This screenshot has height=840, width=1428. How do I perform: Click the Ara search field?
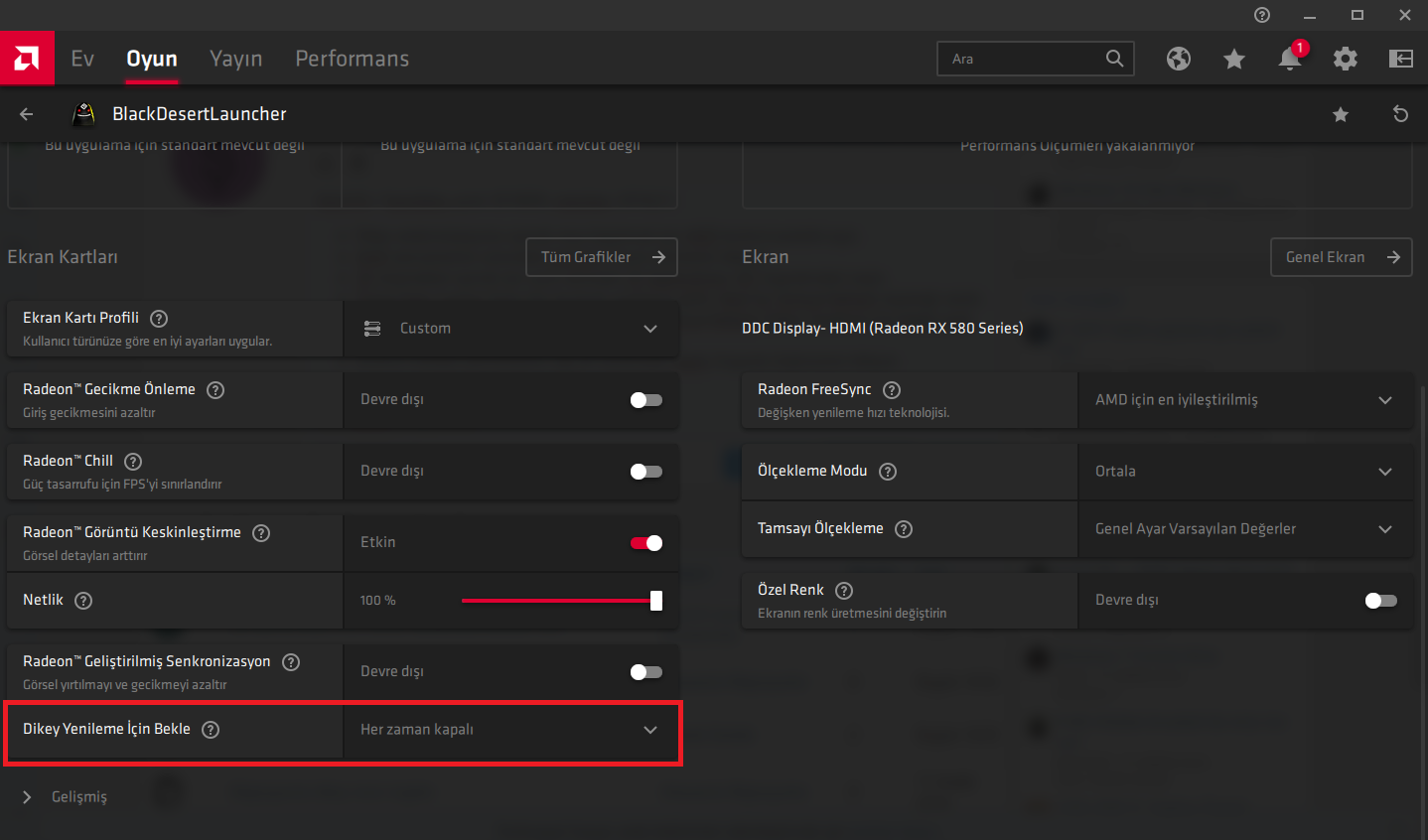1023,59
